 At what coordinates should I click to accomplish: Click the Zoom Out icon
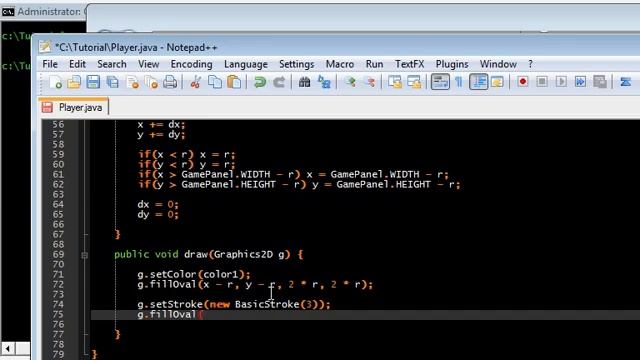pyautogui.click(x=370, y=82)
